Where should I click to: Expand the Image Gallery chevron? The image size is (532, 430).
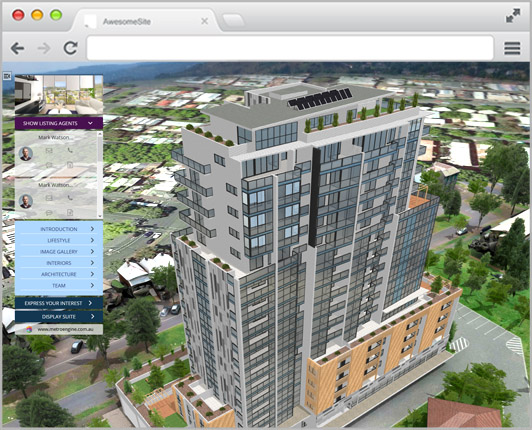[92, 251]
